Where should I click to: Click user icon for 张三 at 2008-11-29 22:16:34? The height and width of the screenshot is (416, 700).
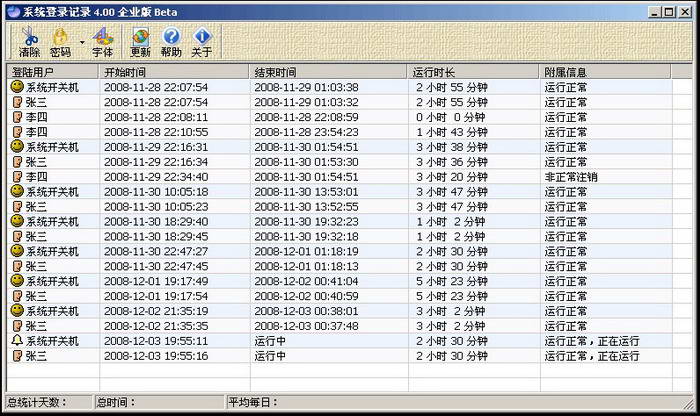[17, 162]
